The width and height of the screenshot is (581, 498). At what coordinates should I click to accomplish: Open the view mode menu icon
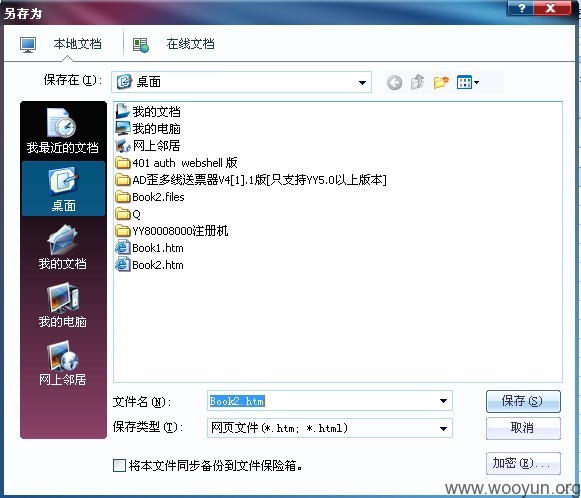[x=468, y=82]
